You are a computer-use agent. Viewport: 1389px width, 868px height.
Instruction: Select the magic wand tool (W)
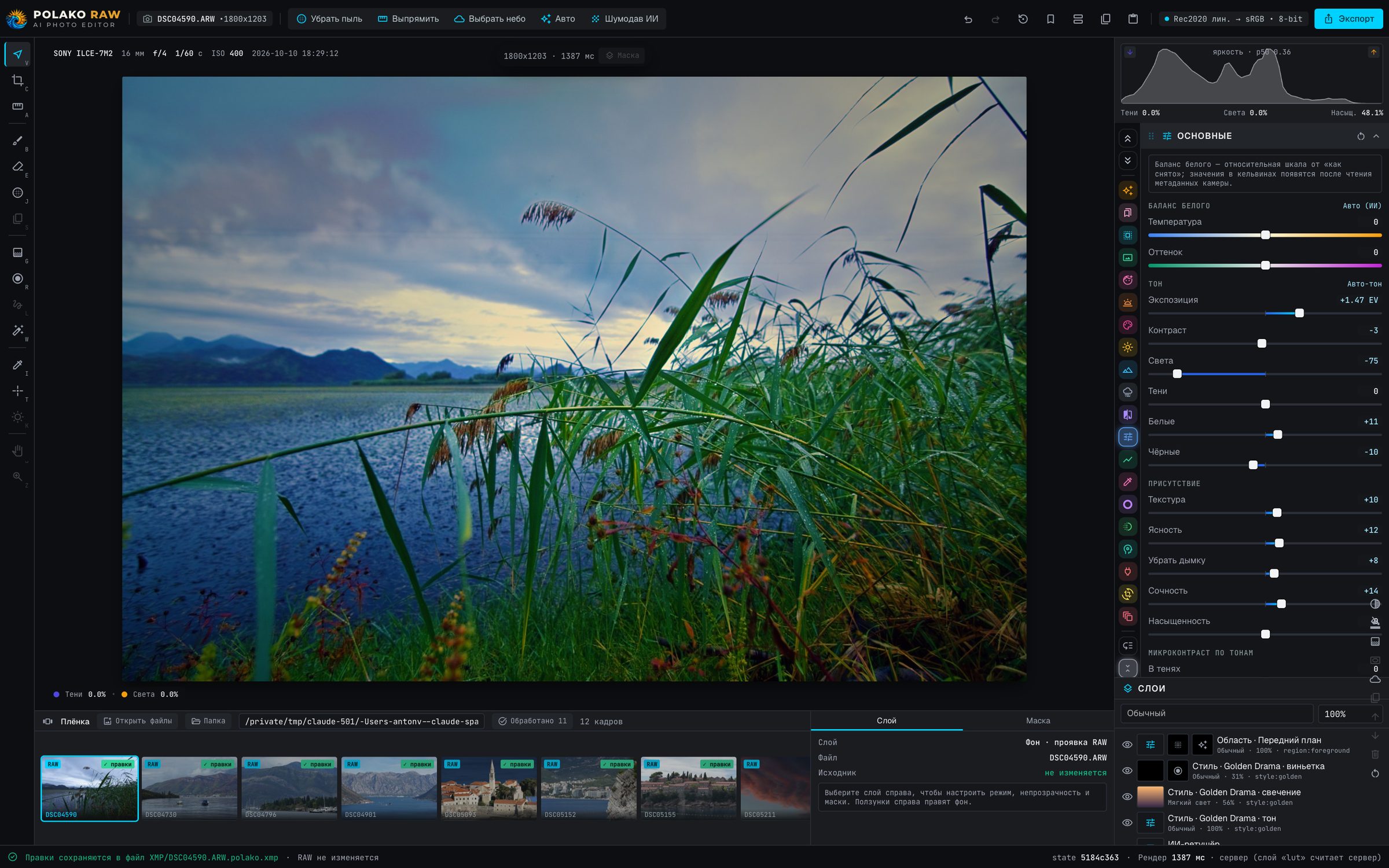point(18,330)
